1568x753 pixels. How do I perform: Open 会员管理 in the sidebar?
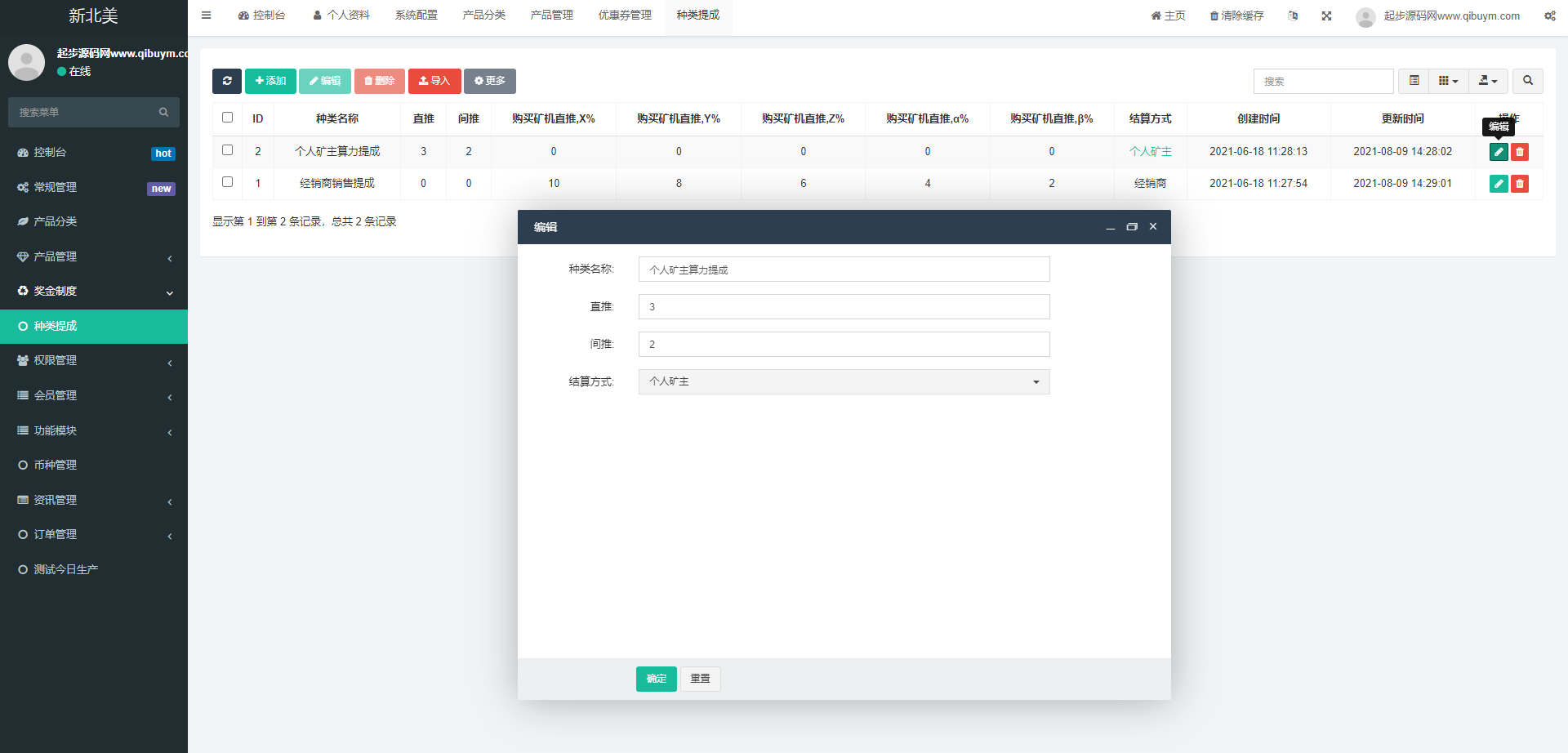click(93, 395)
